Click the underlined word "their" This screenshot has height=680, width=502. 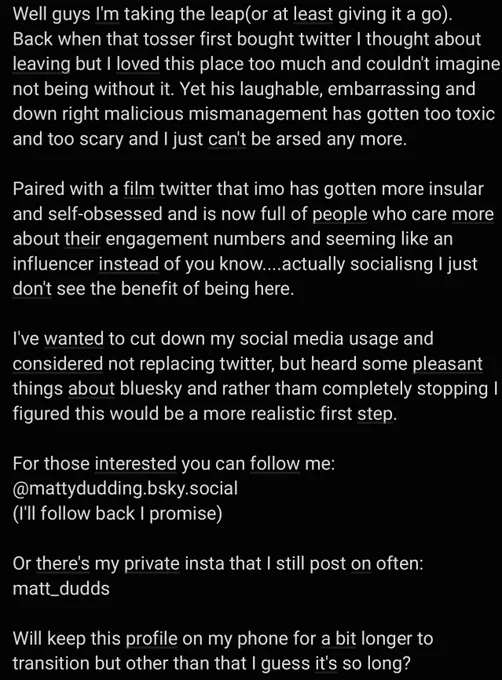tap(82, 239)
